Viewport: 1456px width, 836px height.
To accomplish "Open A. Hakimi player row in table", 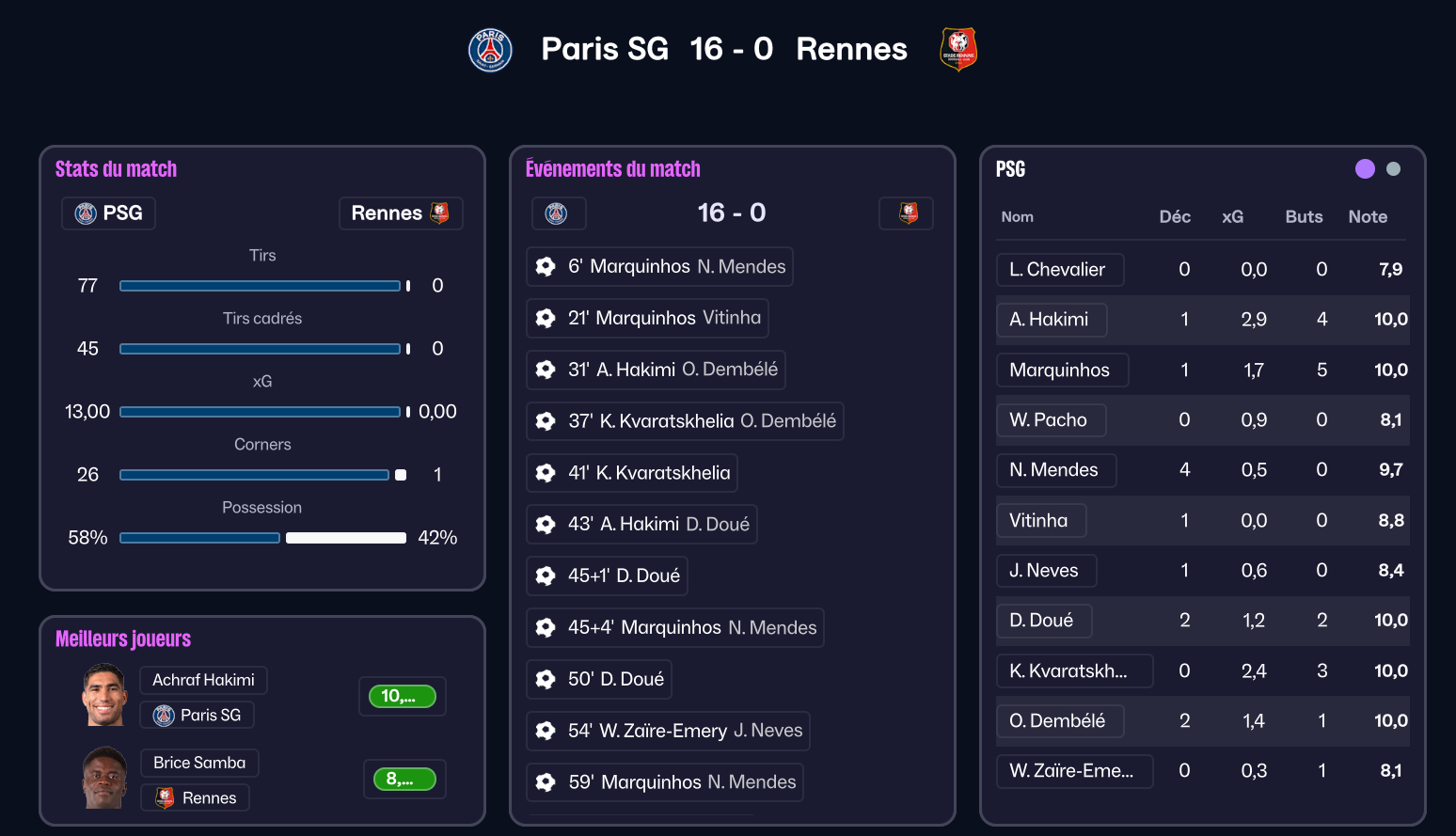I will coord(1050,320).
